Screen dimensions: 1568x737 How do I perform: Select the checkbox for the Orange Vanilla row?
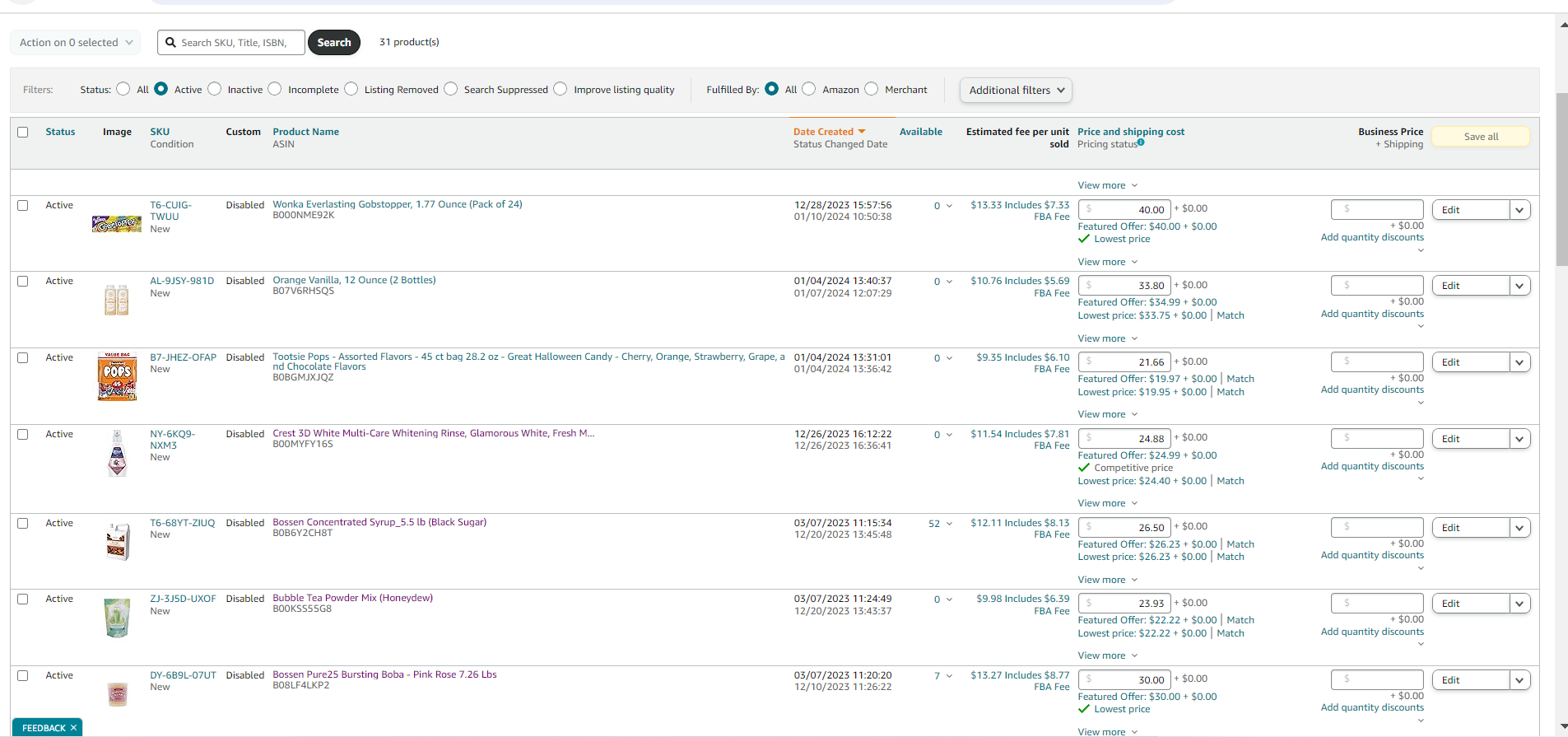pos(23,282)
